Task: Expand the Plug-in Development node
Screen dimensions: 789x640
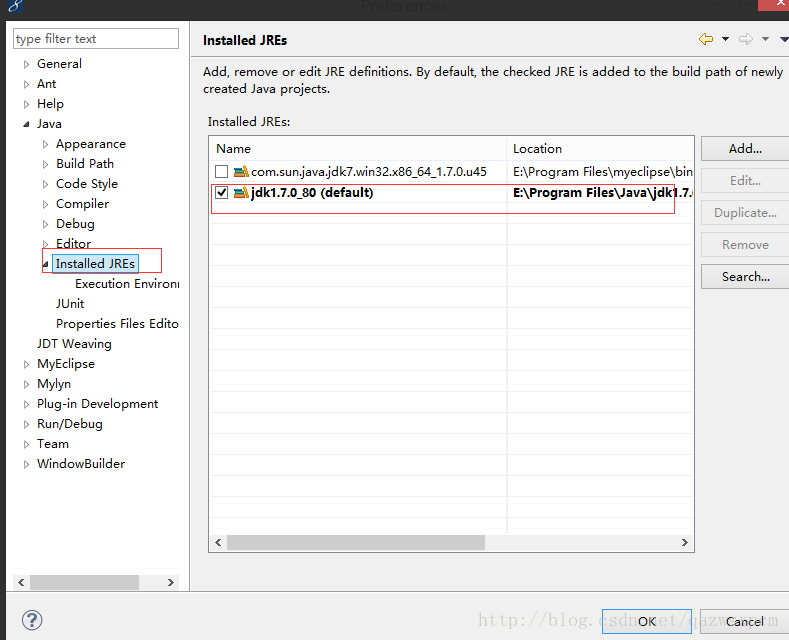Action: pos(27,405)
